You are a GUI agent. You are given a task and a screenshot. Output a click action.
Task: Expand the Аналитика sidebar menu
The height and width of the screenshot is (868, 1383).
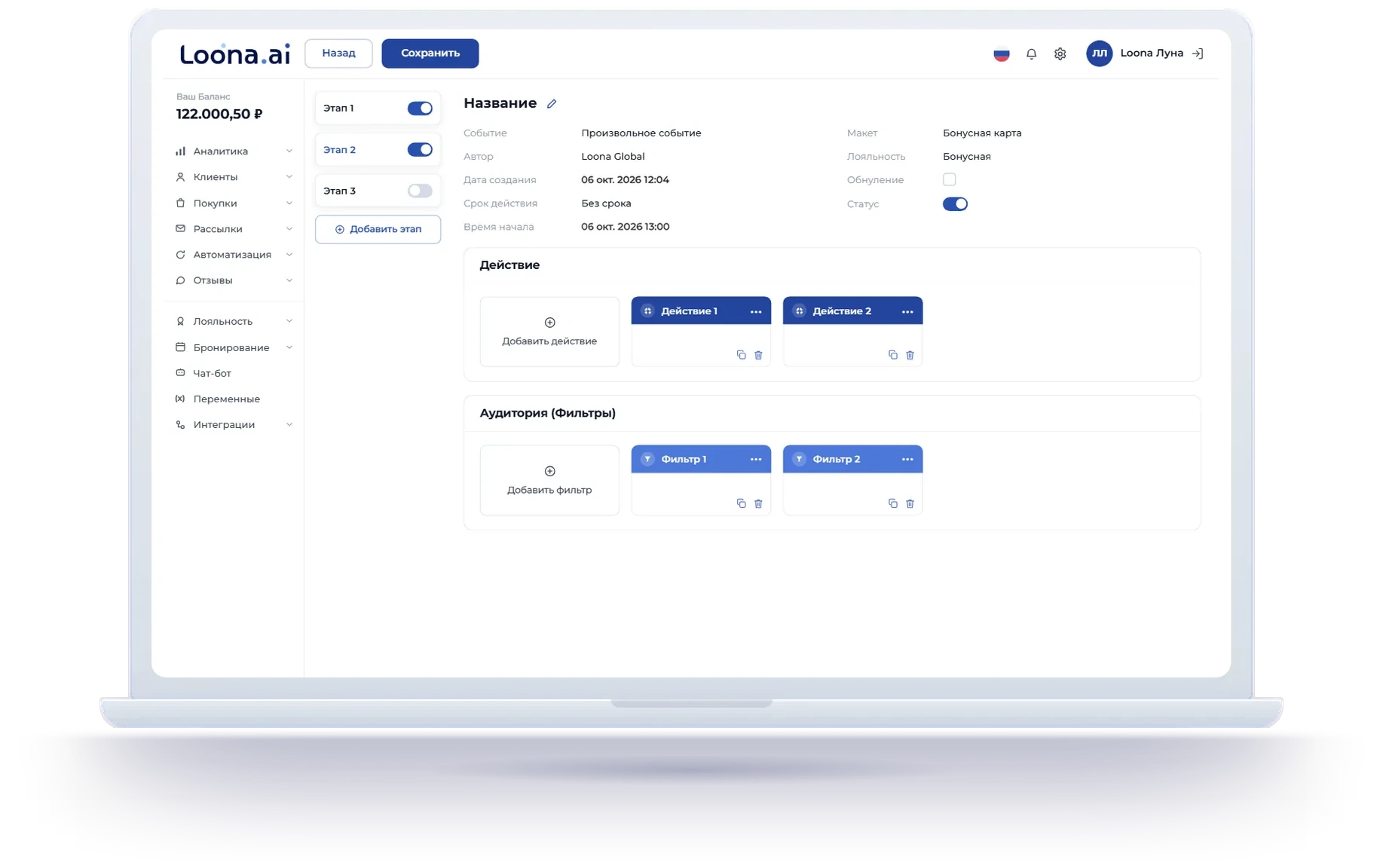(x=234, y=151)
